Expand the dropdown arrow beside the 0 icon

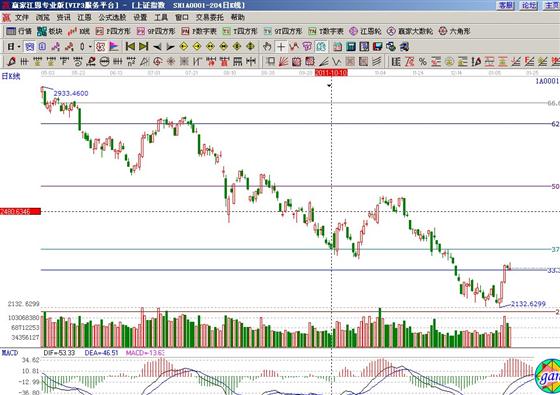pos(90,47)
